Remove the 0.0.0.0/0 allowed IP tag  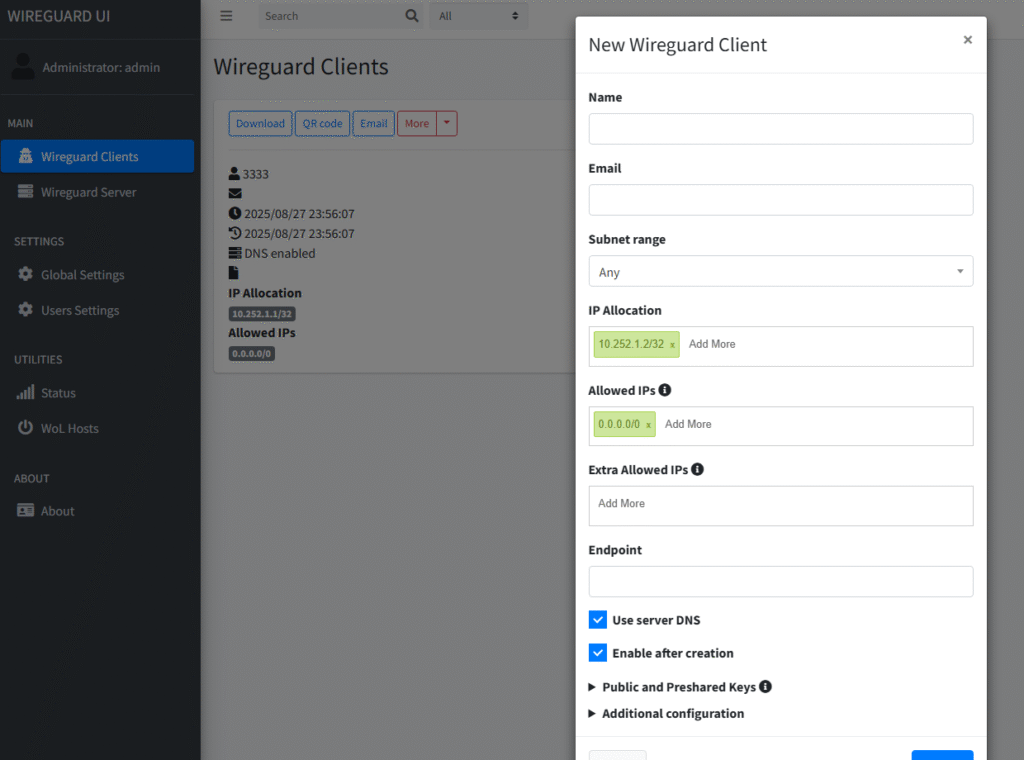coord(648,425)
